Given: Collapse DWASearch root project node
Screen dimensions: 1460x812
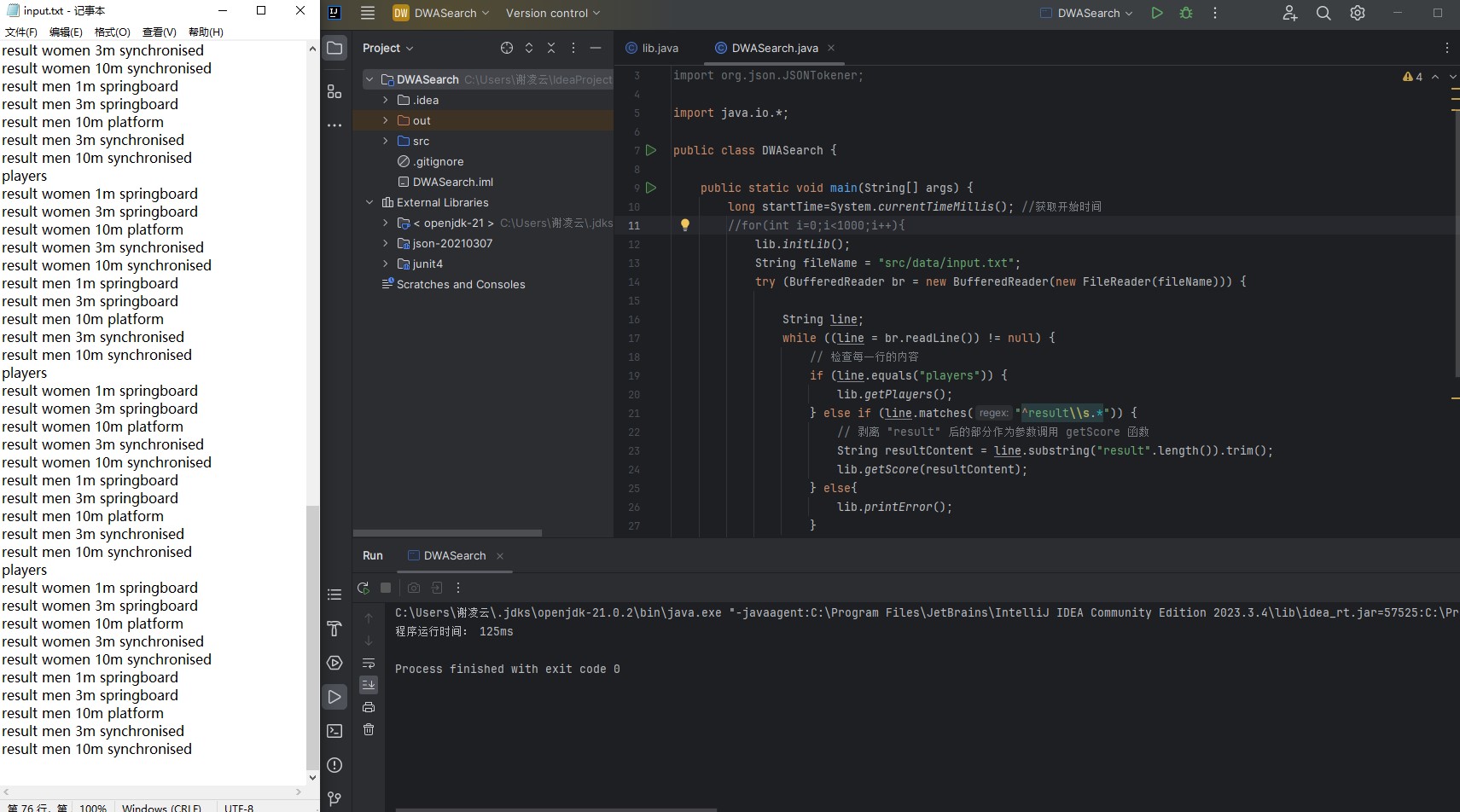Looking at the screenshot, I should click(x=369, y=79).
